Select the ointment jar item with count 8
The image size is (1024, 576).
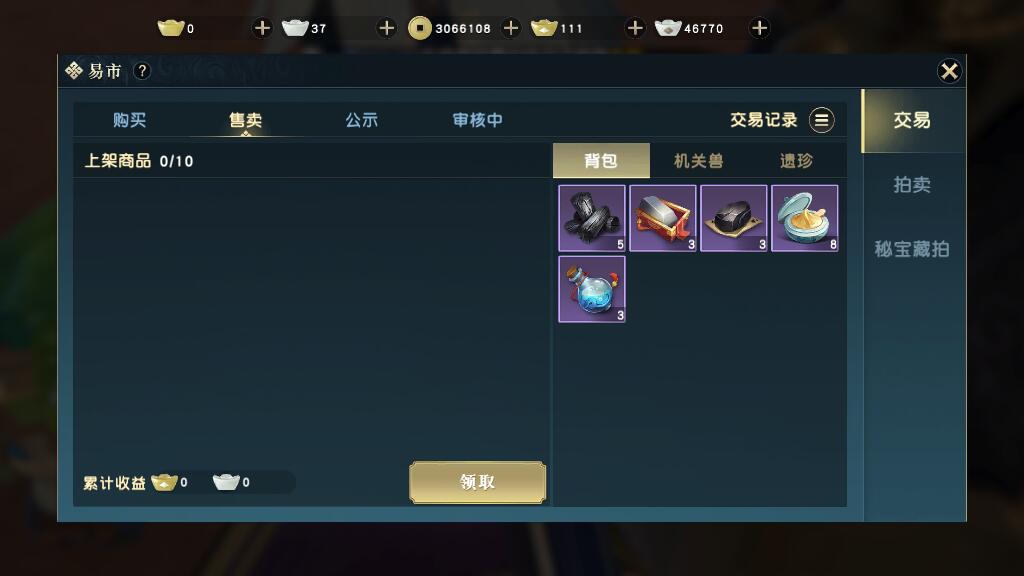(x=805, y=218)
